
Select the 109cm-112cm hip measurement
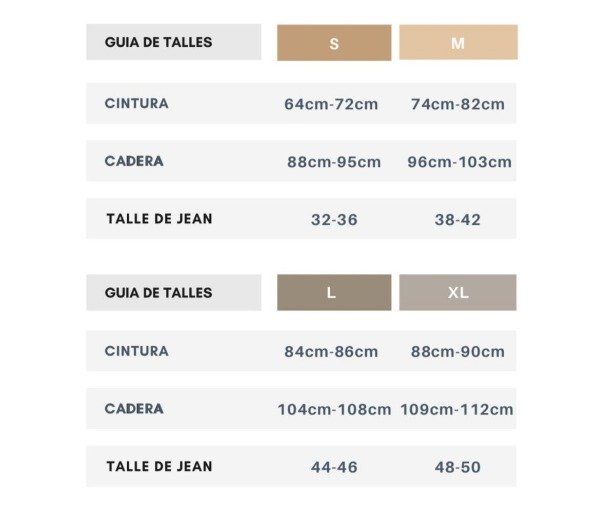(x=457, y=409)
